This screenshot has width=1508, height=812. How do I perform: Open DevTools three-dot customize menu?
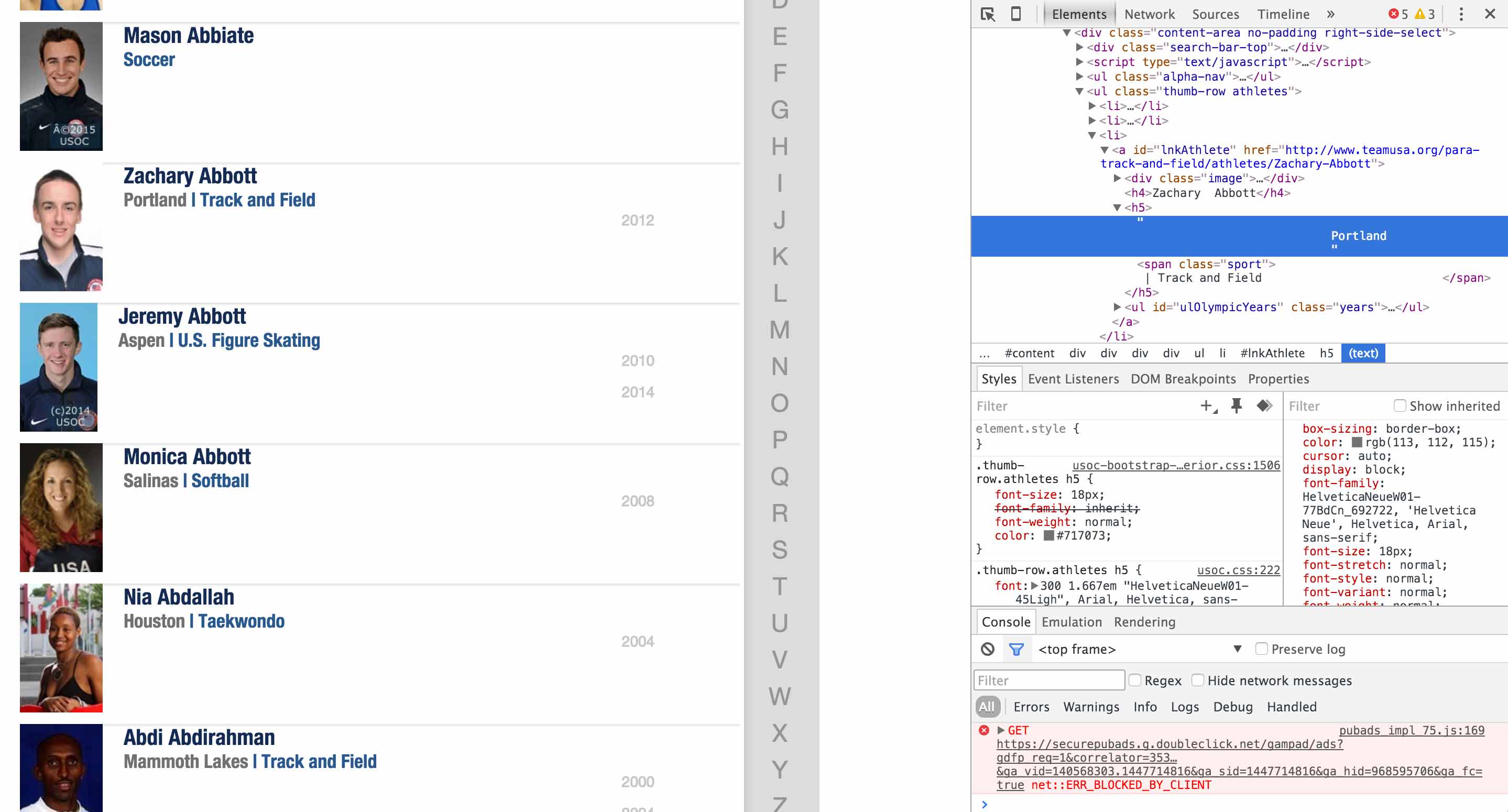click(1461, 14)
